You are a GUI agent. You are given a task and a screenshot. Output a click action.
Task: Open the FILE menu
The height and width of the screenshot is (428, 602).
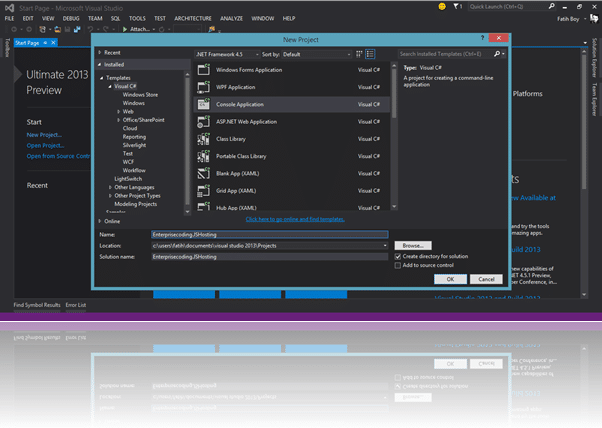pos(9,18)
